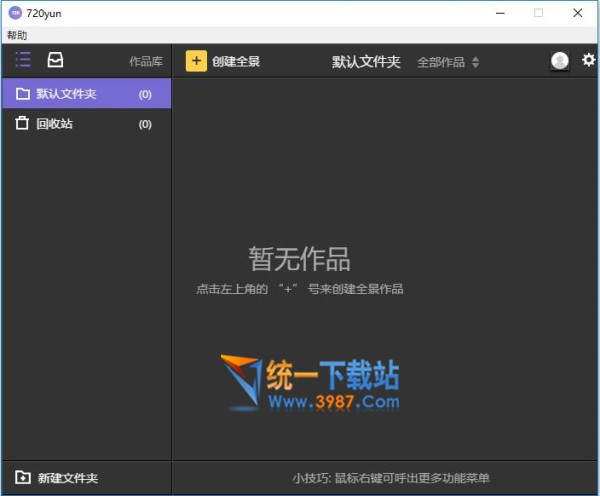Image resolution: width=600 pixels, height=496 pixels.
Task: Maximize the 720yun window
Action: click(539, 13)
